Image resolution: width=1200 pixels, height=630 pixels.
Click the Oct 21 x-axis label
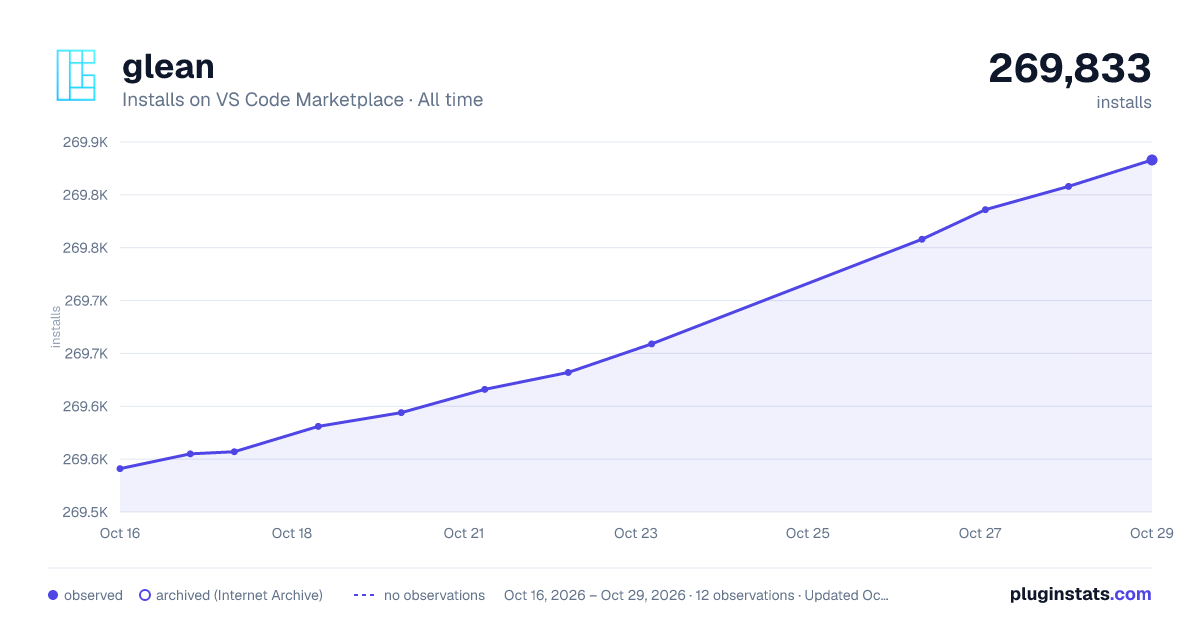[464, 533]
